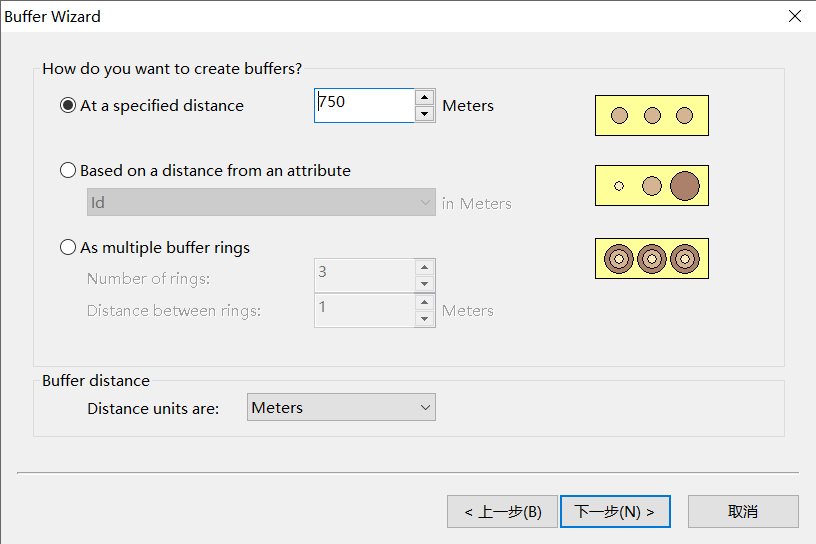Select the At a specified distance option

tap(69, 105)
